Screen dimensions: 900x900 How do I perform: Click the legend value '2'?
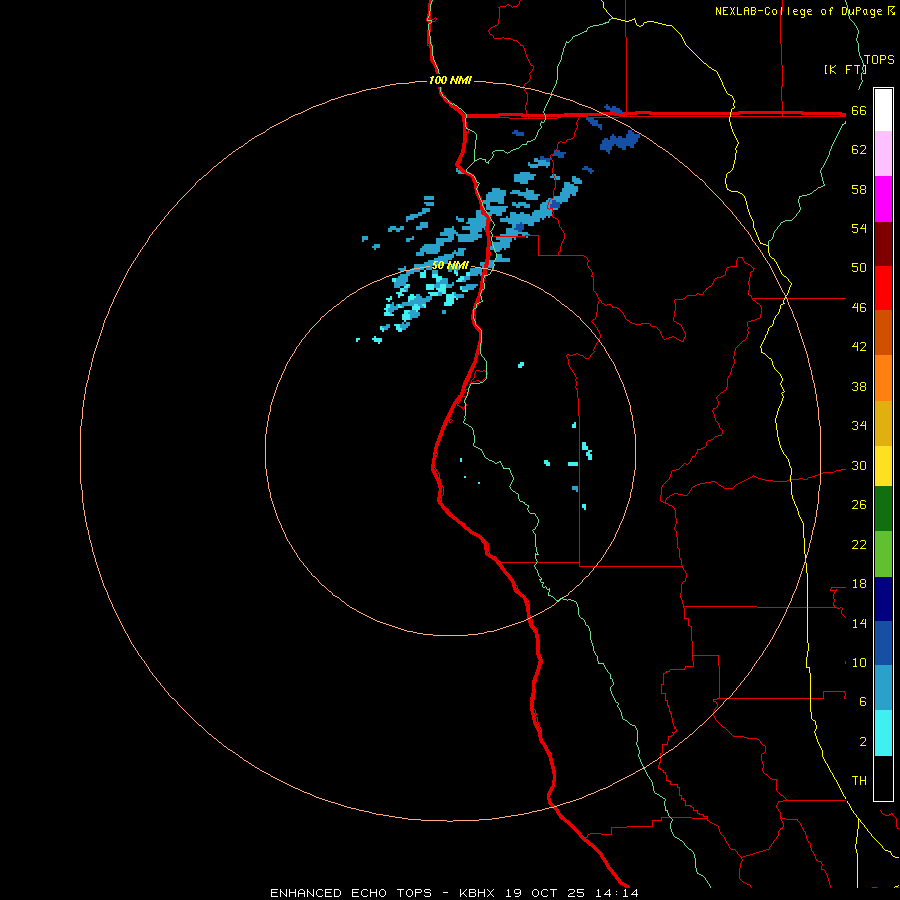(863, 742)
